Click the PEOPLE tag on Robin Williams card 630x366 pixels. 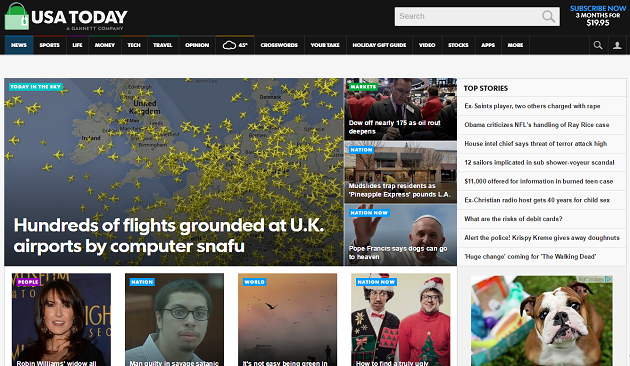pyautogui.click(x=28, y=282)
